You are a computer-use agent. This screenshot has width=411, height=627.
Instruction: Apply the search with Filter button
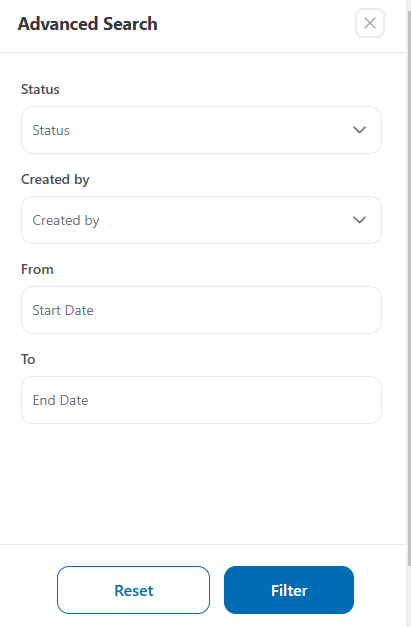coord(289,590)
